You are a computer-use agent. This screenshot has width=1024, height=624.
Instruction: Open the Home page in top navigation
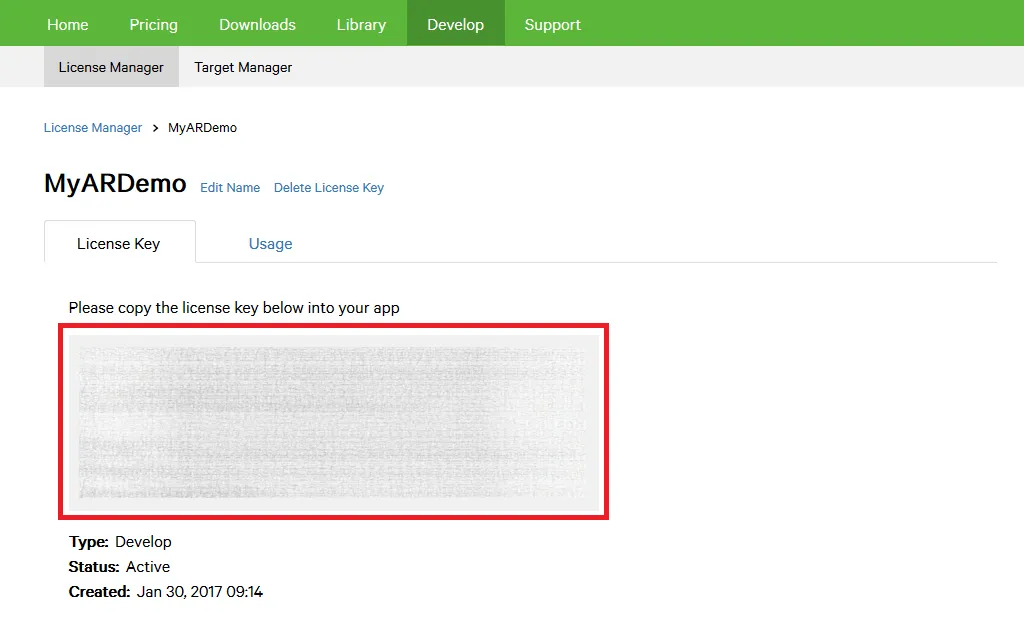(68, 24)
